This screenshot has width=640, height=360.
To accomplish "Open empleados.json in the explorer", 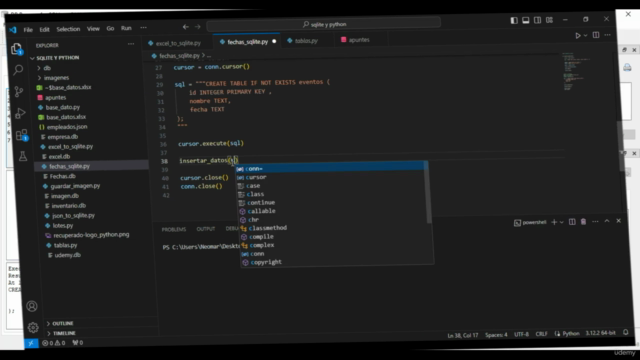I will 67,127.
